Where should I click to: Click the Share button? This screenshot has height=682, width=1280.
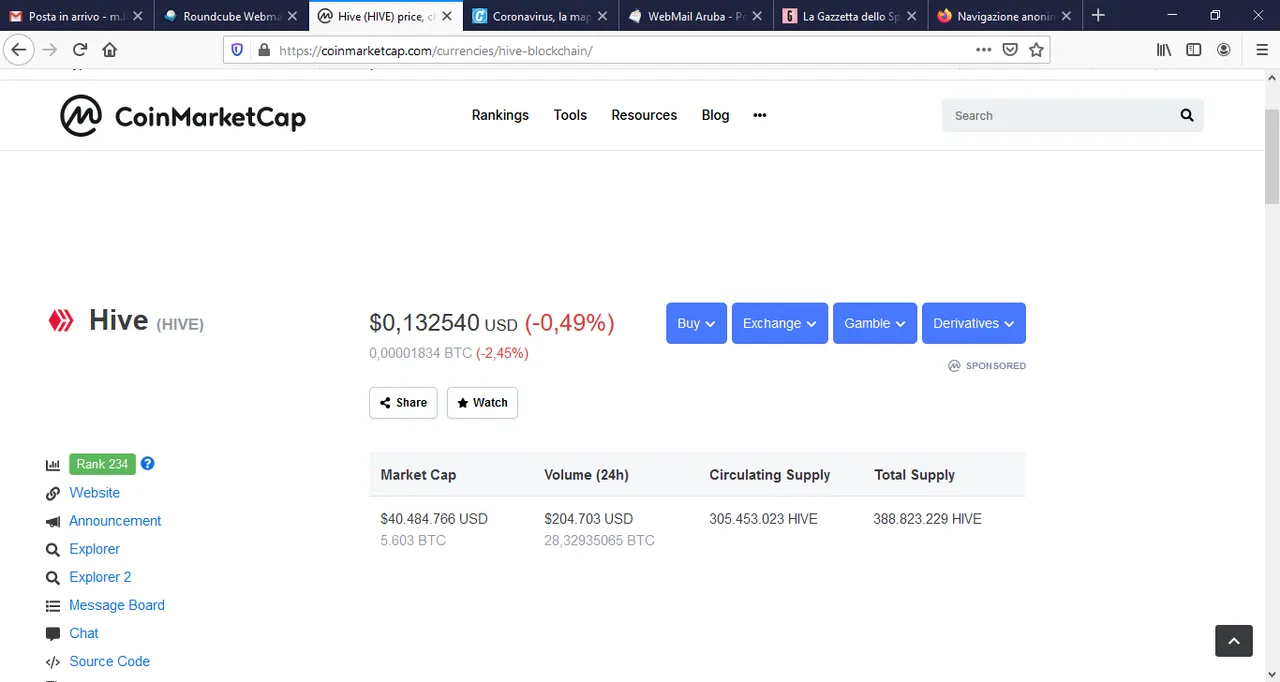[x=403, y=402]
